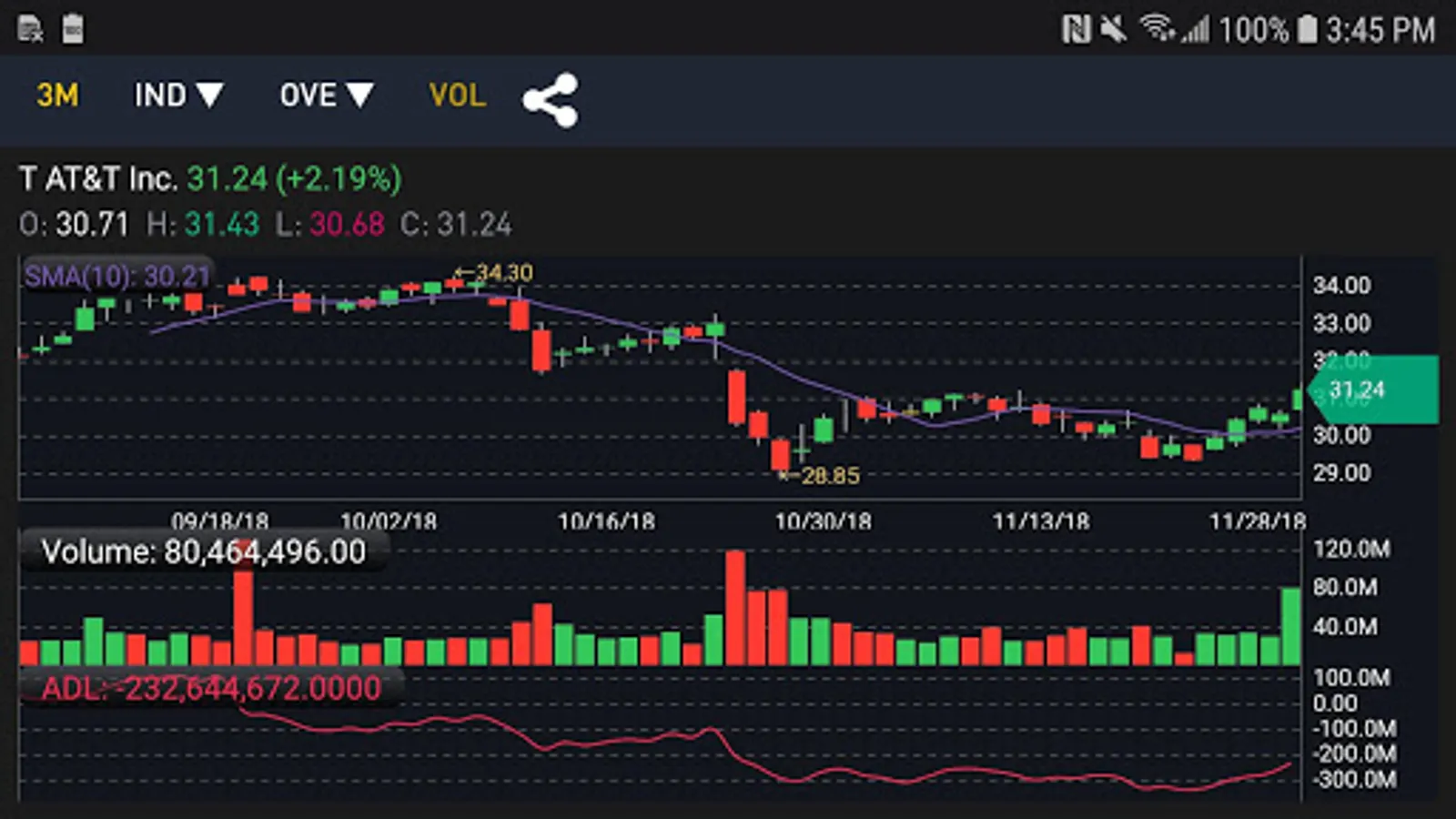Tap the 34.00 price axis label
This screenshot has width=1456, height=819.
(1341, 286)
